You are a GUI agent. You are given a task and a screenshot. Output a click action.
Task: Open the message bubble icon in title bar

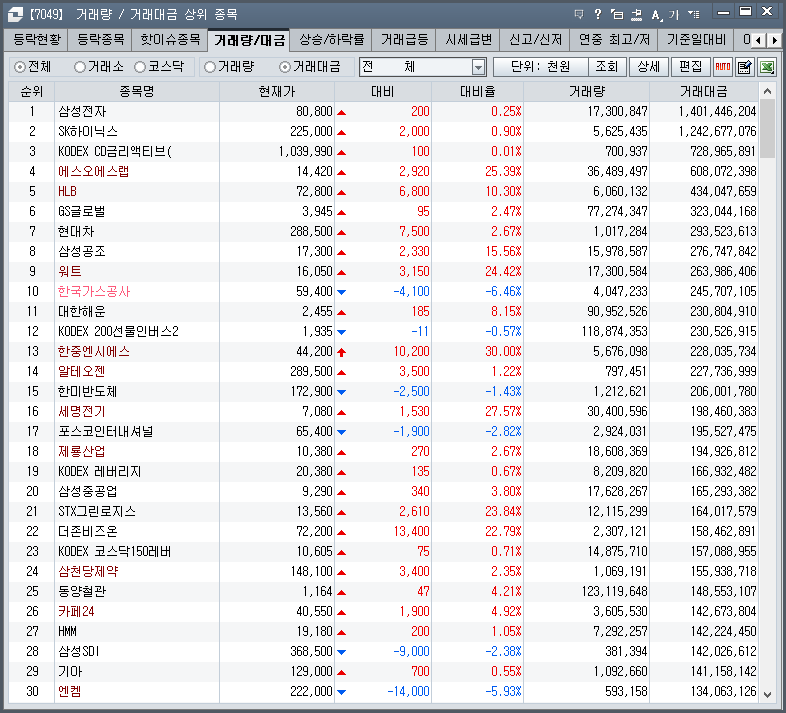(579, 15)
